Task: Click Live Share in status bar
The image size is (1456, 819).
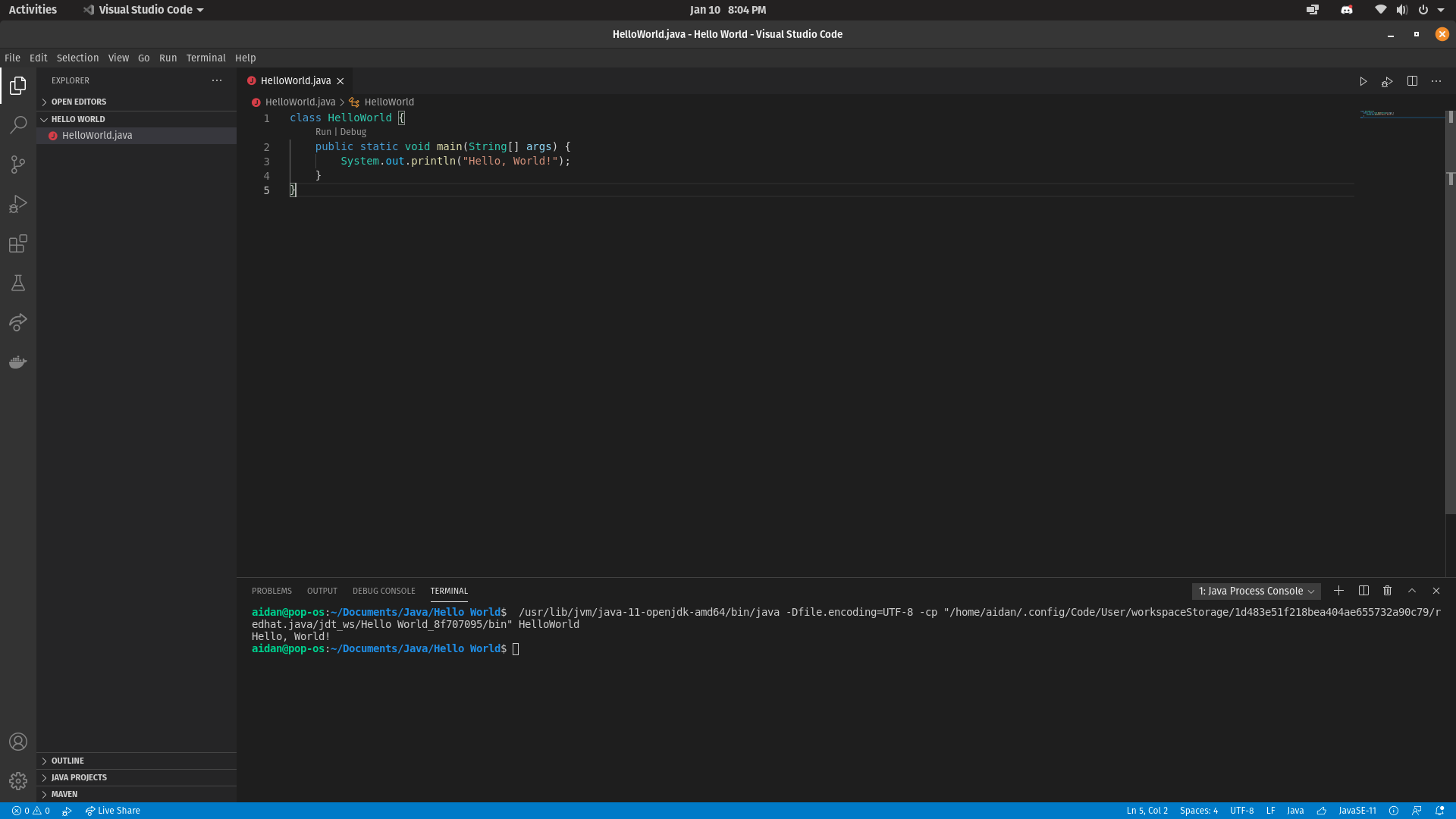Action: pos(113,811)
